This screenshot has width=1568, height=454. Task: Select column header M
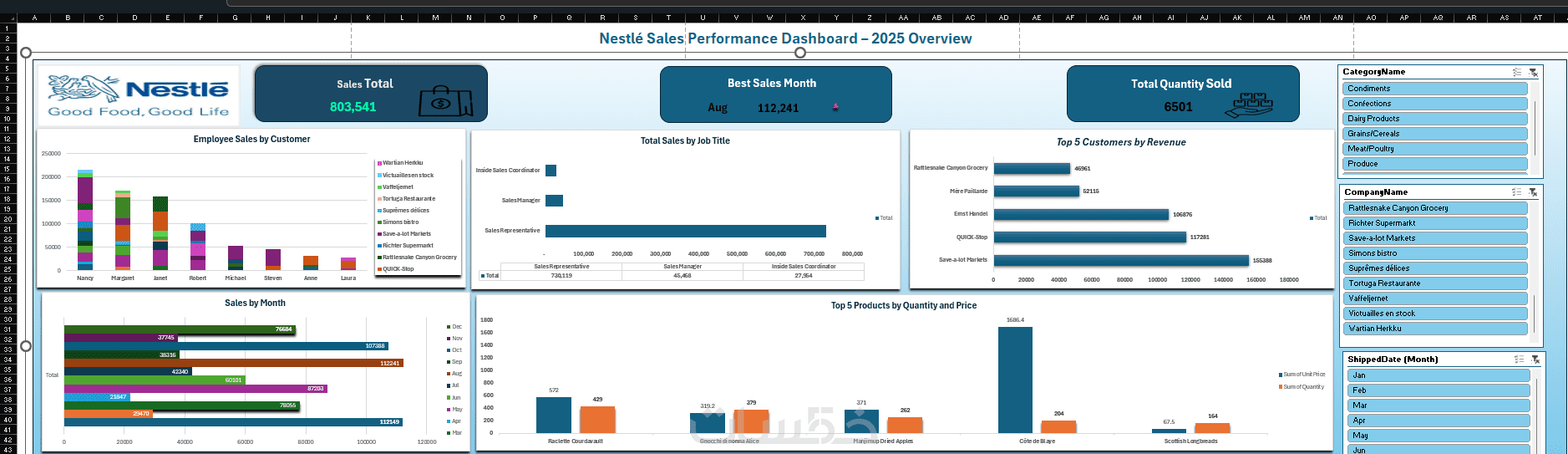coord(435,18)
